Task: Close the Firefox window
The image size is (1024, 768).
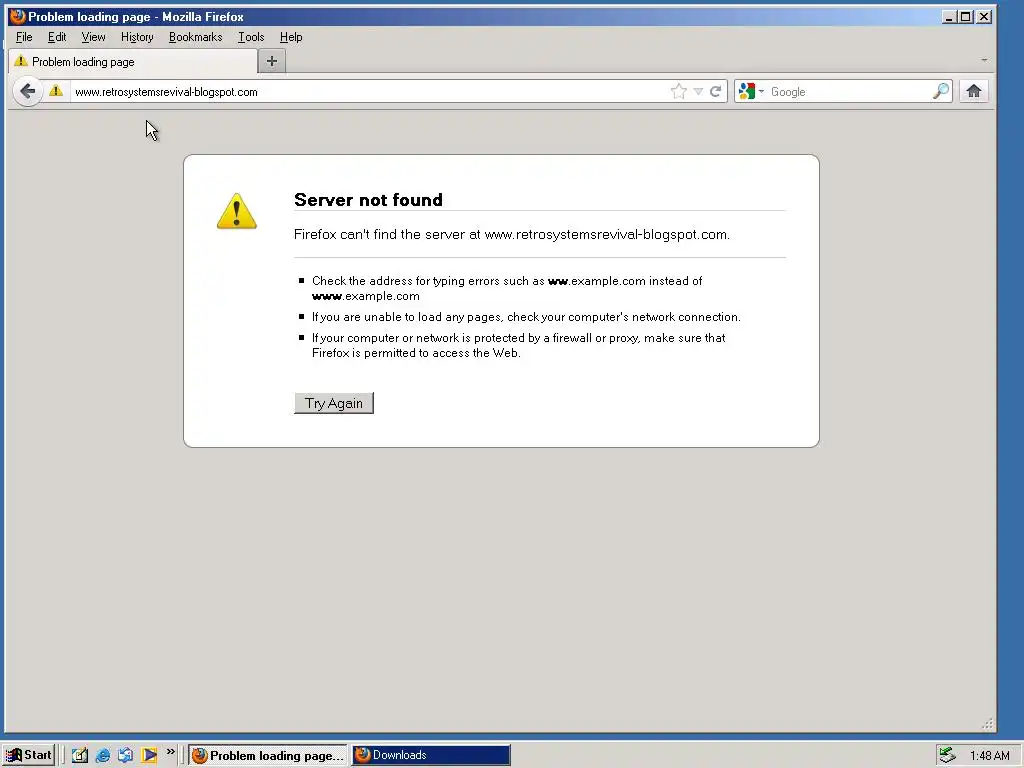Action: click(984, 16)
